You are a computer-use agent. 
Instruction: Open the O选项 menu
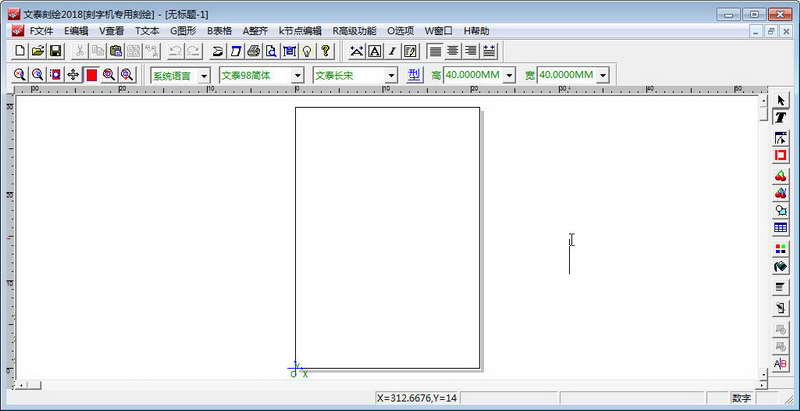(401, 31)
